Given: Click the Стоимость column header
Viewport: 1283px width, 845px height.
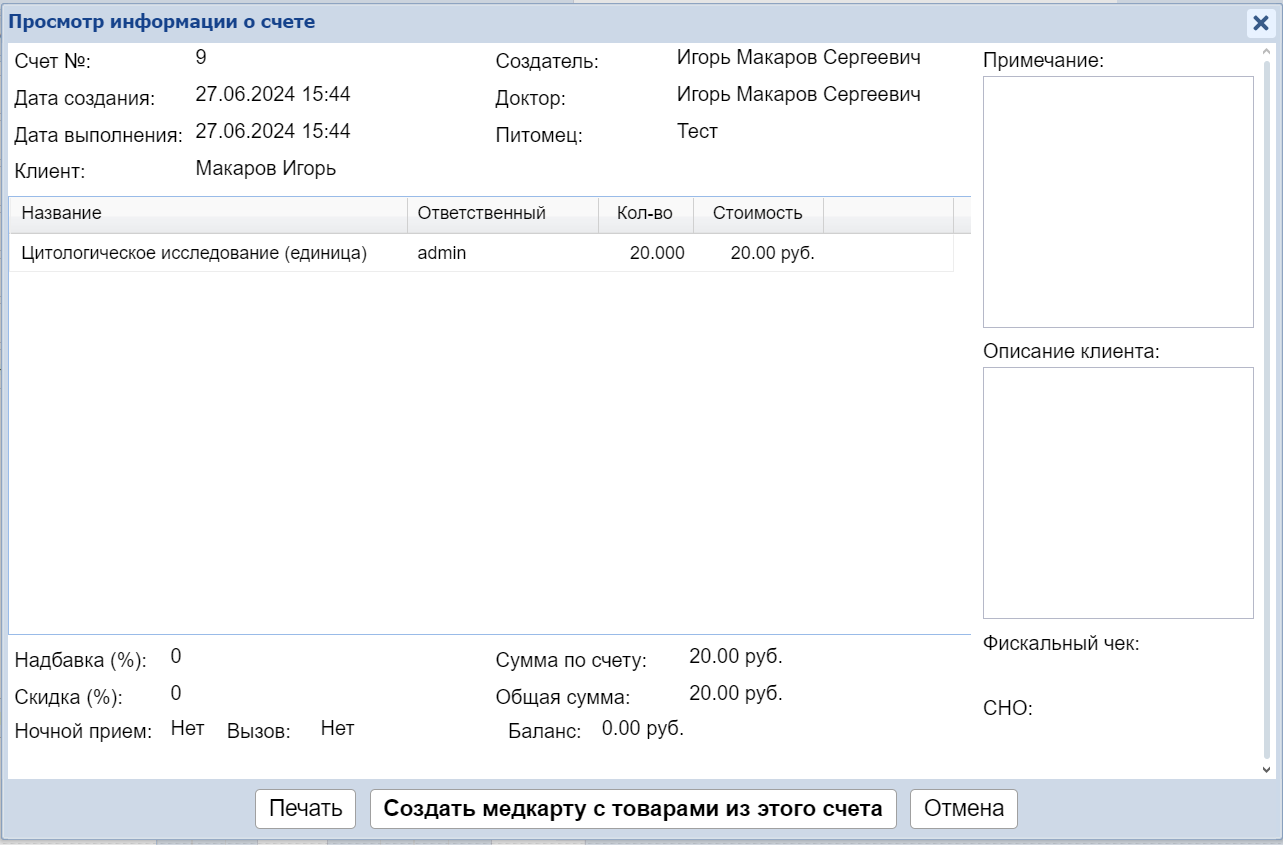Looking at the screenshot, I should (x=757, y=213).
